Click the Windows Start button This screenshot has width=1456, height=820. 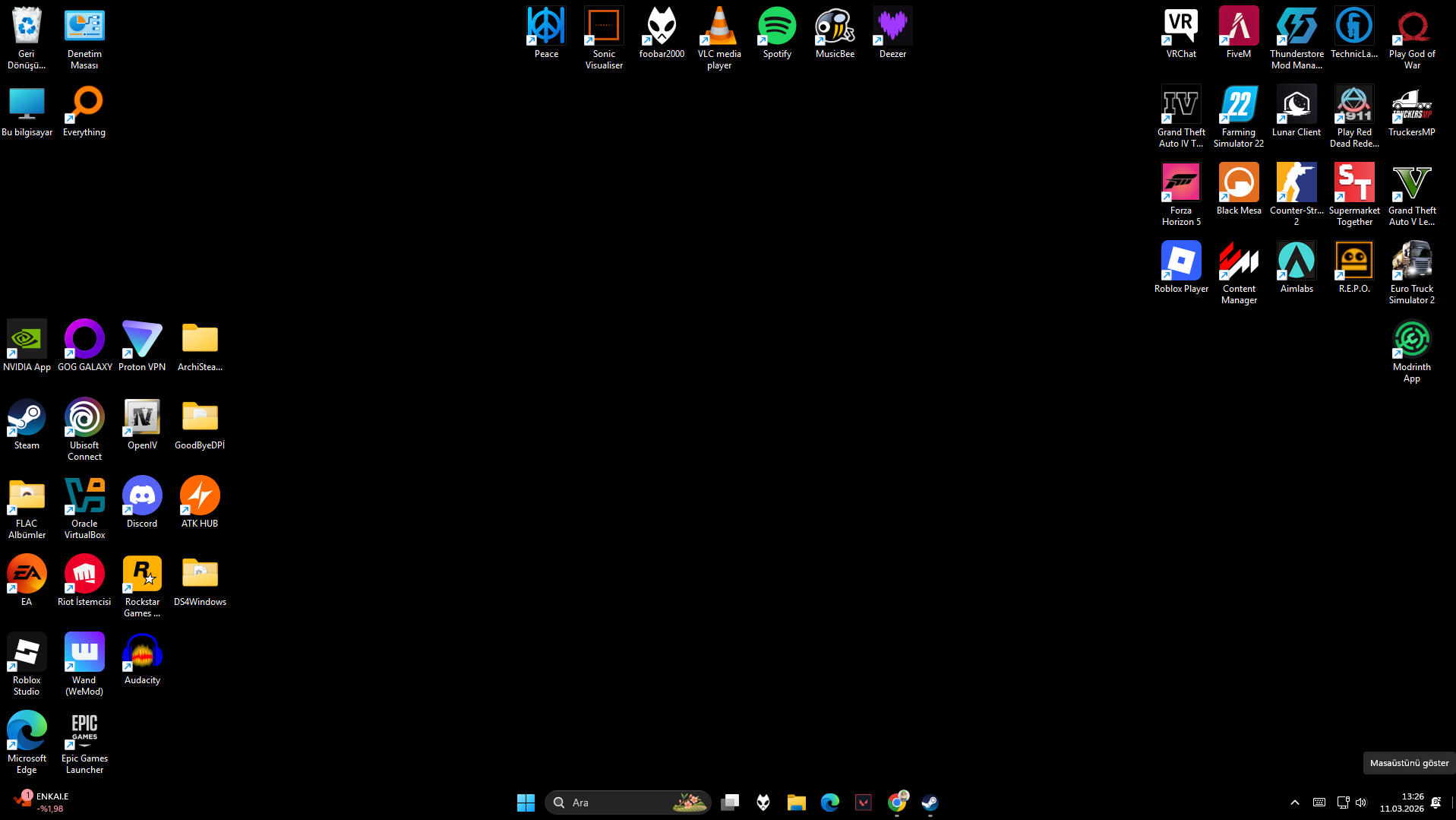[526, 803]
